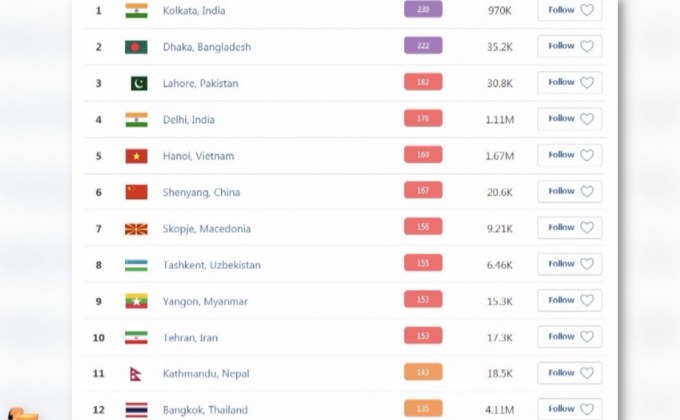Open the Delhi, India city page
The image size is (680, 420).
click(189, 120)
